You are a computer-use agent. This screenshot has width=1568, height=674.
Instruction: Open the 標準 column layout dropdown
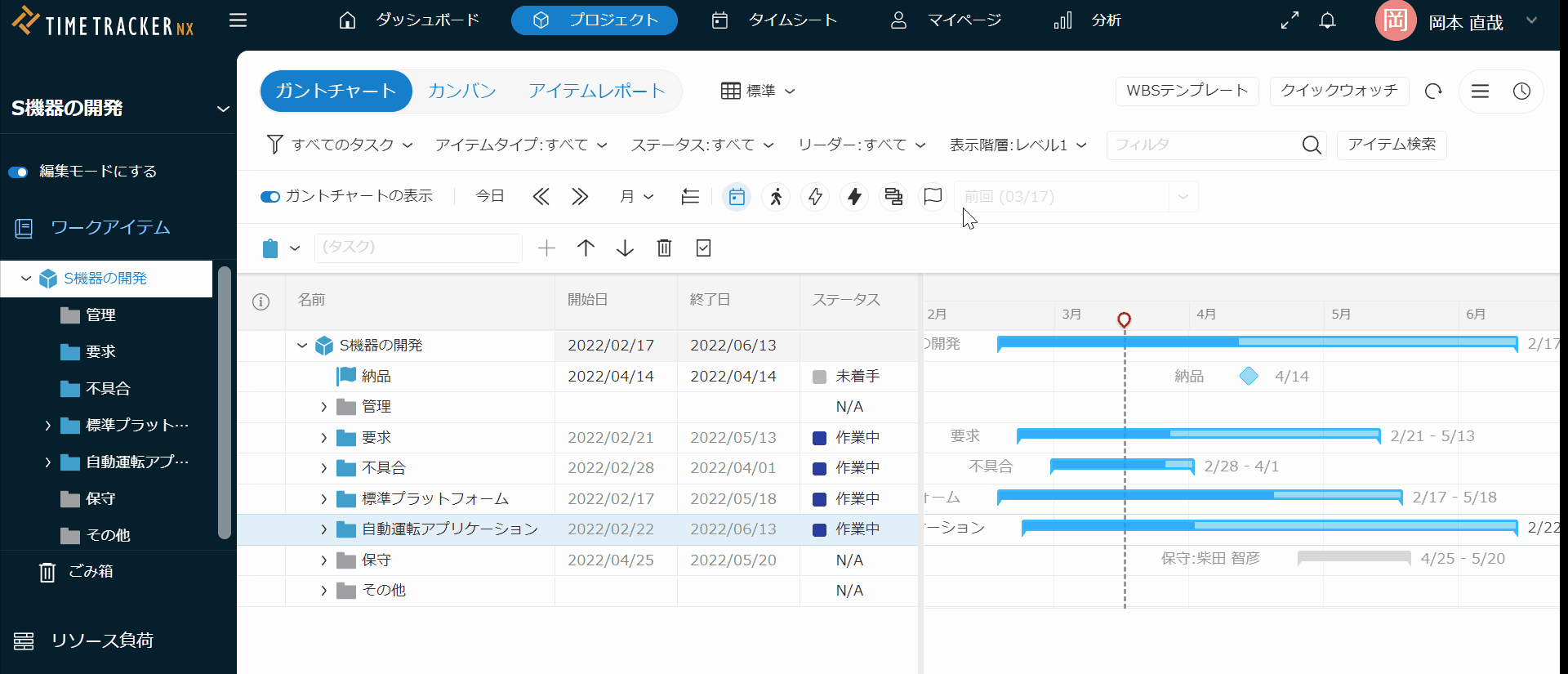[758, 91]
